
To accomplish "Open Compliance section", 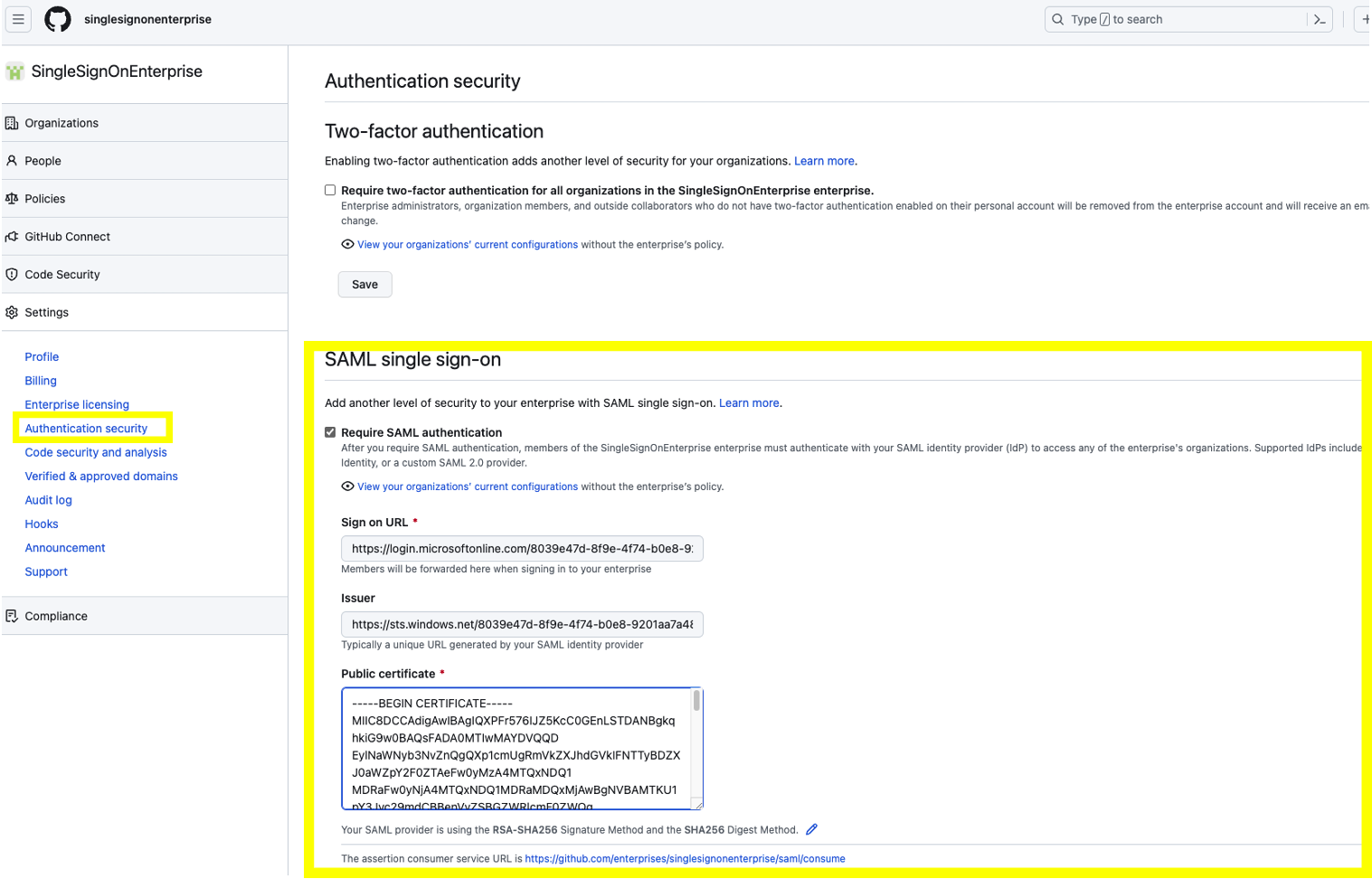I will (145, 616).
